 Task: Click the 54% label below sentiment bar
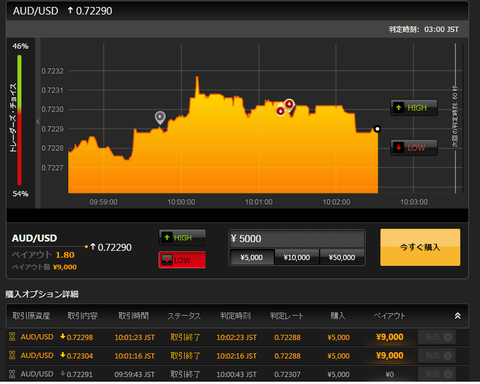[x=20, y=194]
